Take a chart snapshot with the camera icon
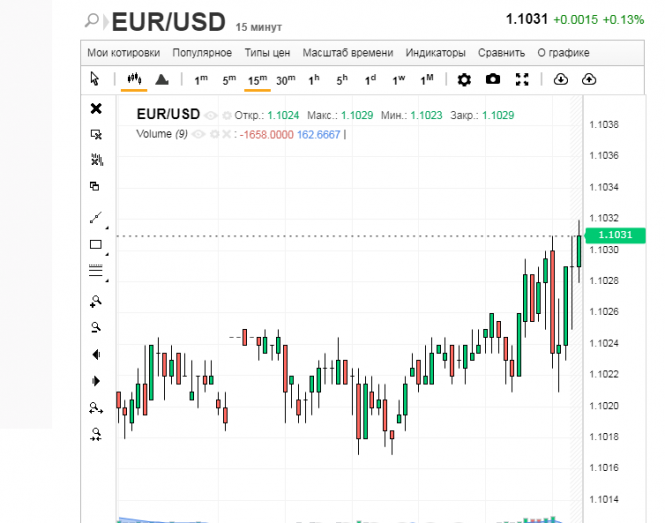 (x=492, y=79)
